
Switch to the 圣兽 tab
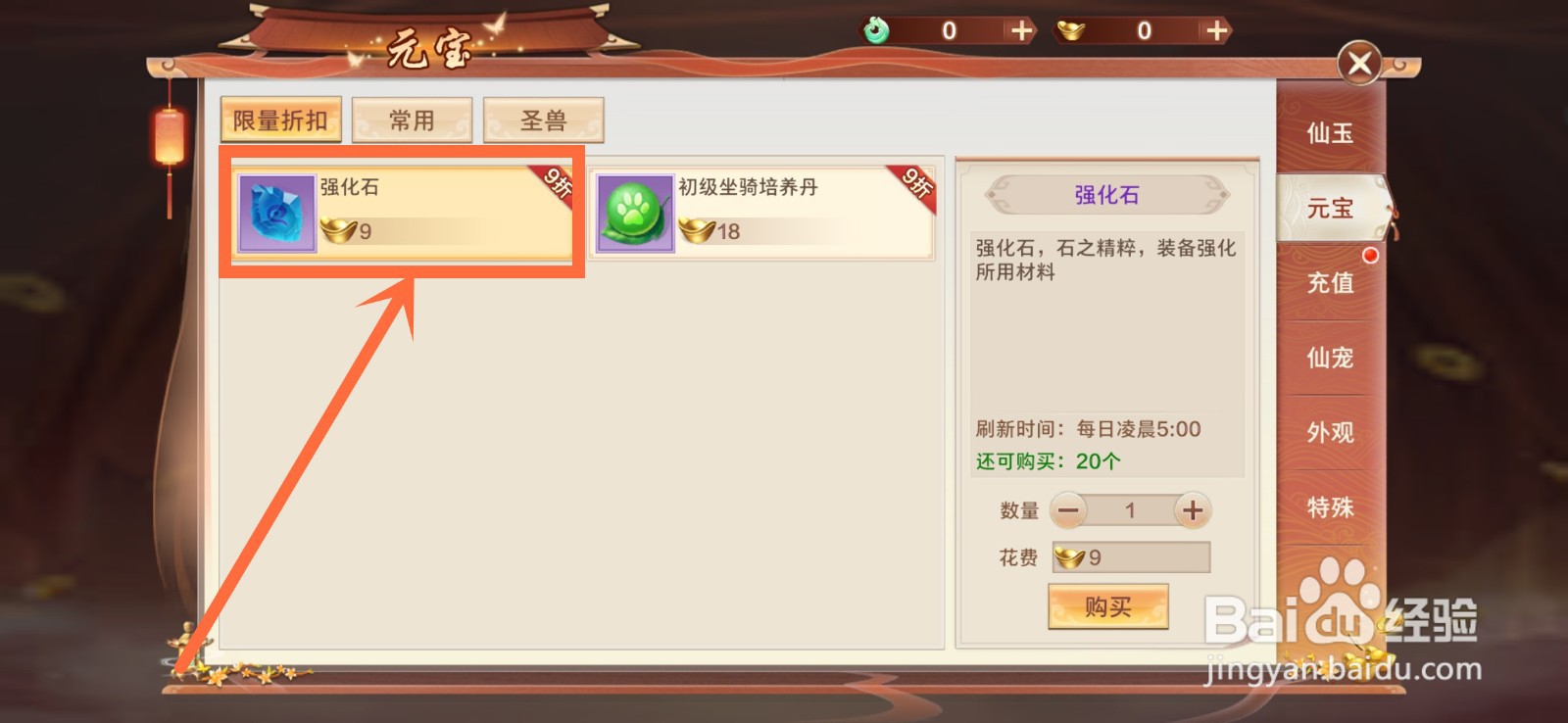[x=543, y=120]
